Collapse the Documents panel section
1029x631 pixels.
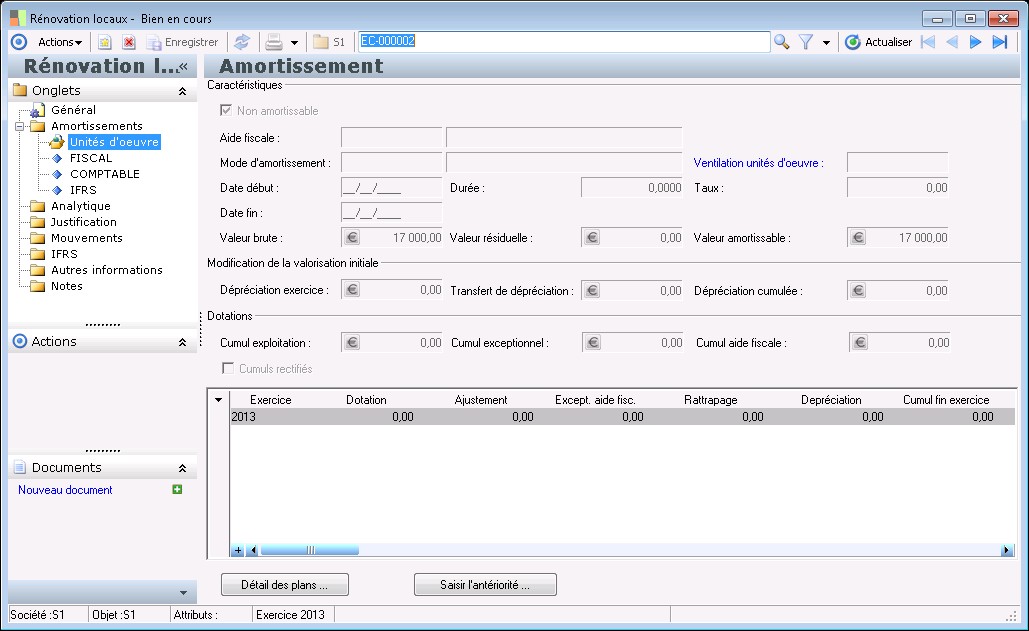click(182, 468)
